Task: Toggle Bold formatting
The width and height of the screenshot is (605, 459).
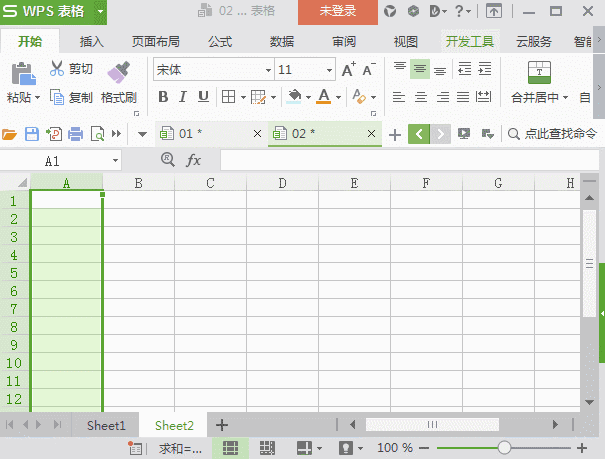Action: coord(163,97)
